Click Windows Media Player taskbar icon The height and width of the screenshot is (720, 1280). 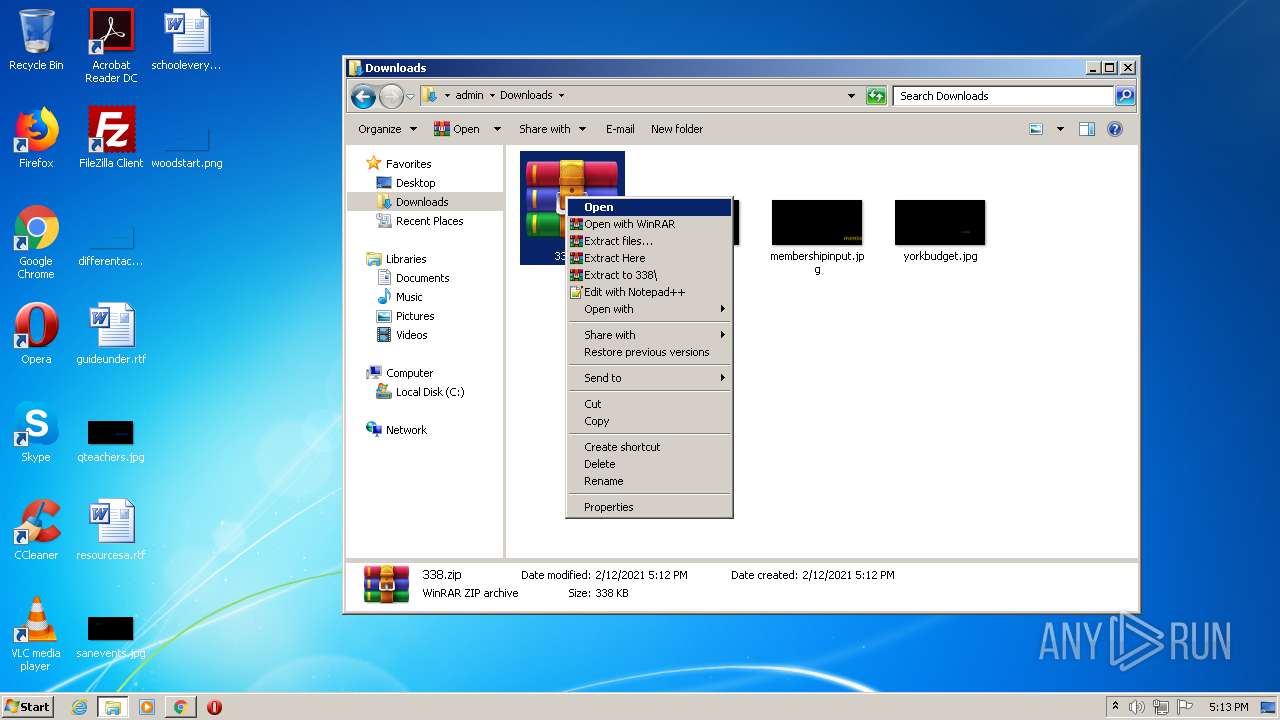tap(147, 707)
